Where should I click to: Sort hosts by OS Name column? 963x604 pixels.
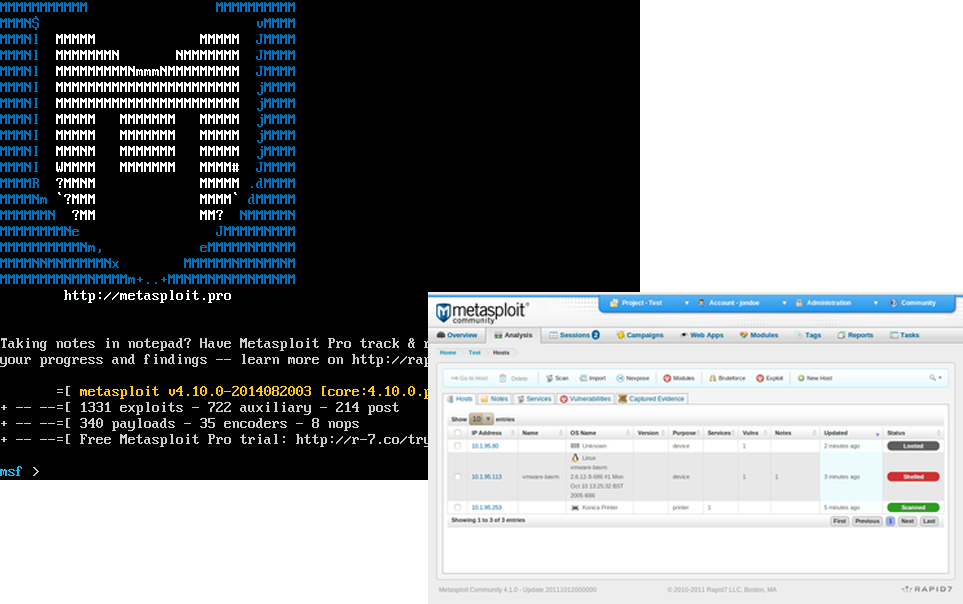coord(599,433)
